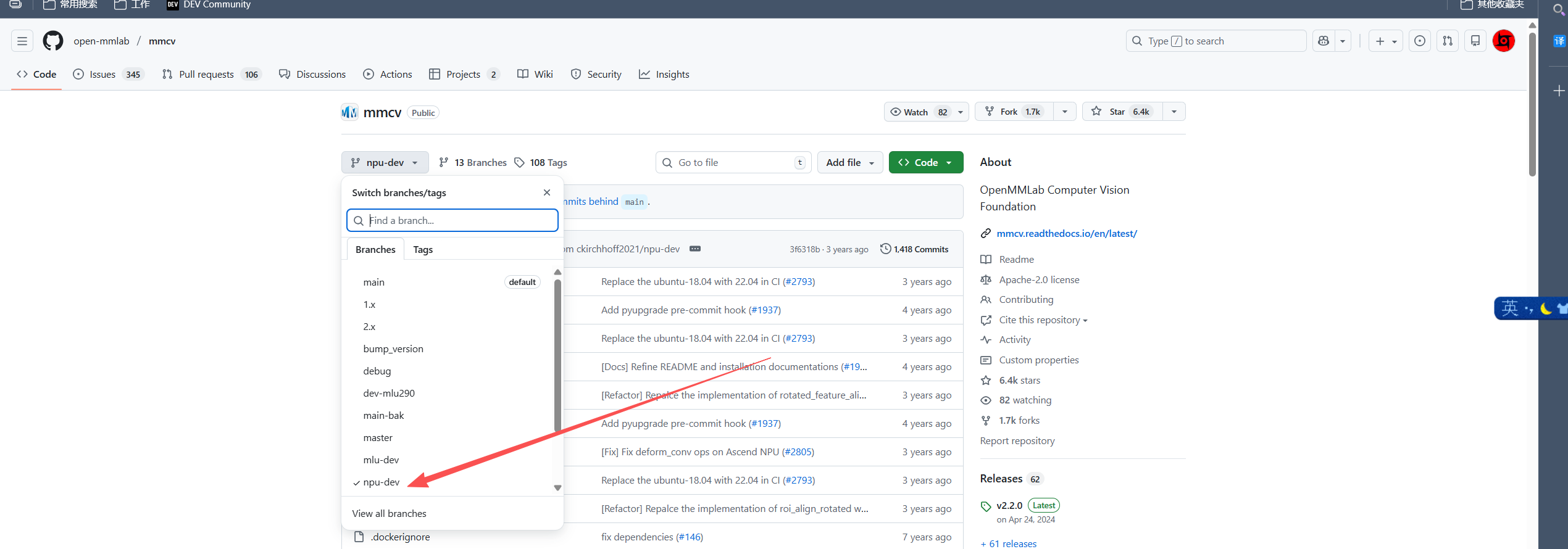1568x549 pixels.
Task: Focus the Go to file search field
Action: point(733,163)
